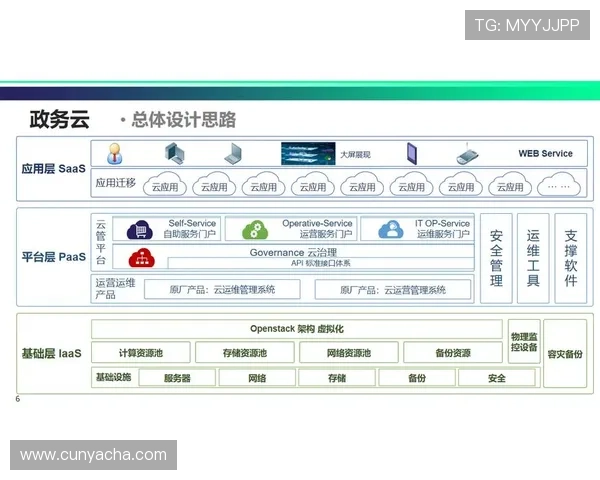
Task: Select the IT OP-Service 运维服务门户 box
Action: click(x=417, y=229)
